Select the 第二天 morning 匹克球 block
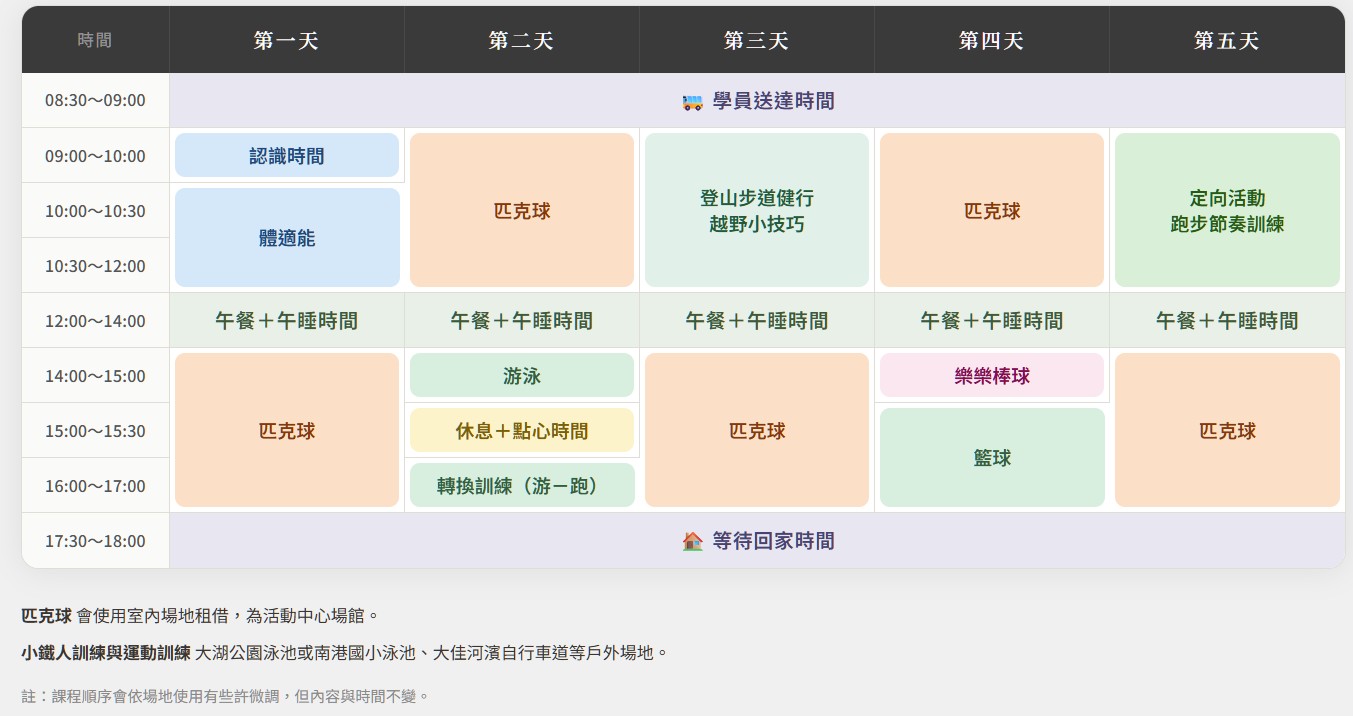 (521, 211)
